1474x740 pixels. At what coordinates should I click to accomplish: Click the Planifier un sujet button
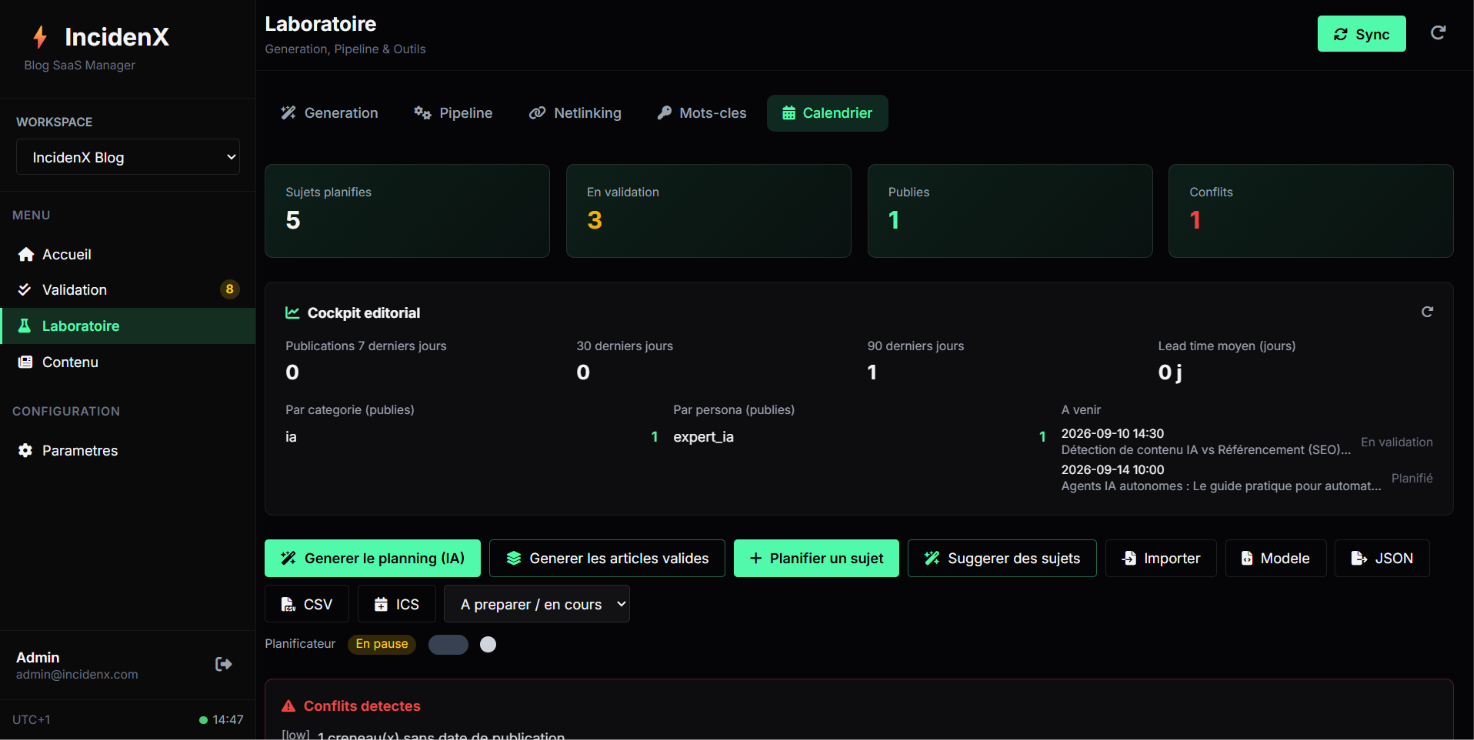coord(816,558)
